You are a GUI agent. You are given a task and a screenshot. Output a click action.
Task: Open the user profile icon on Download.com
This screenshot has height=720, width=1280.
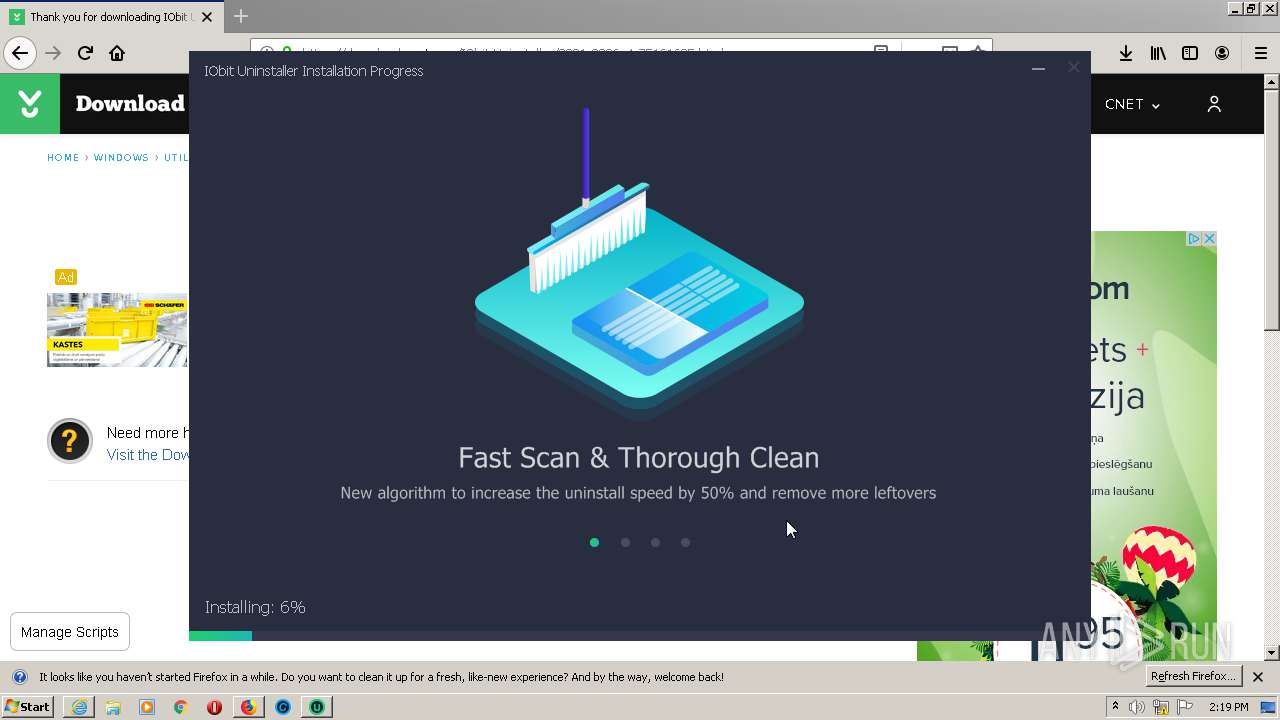coord(1214,104)
